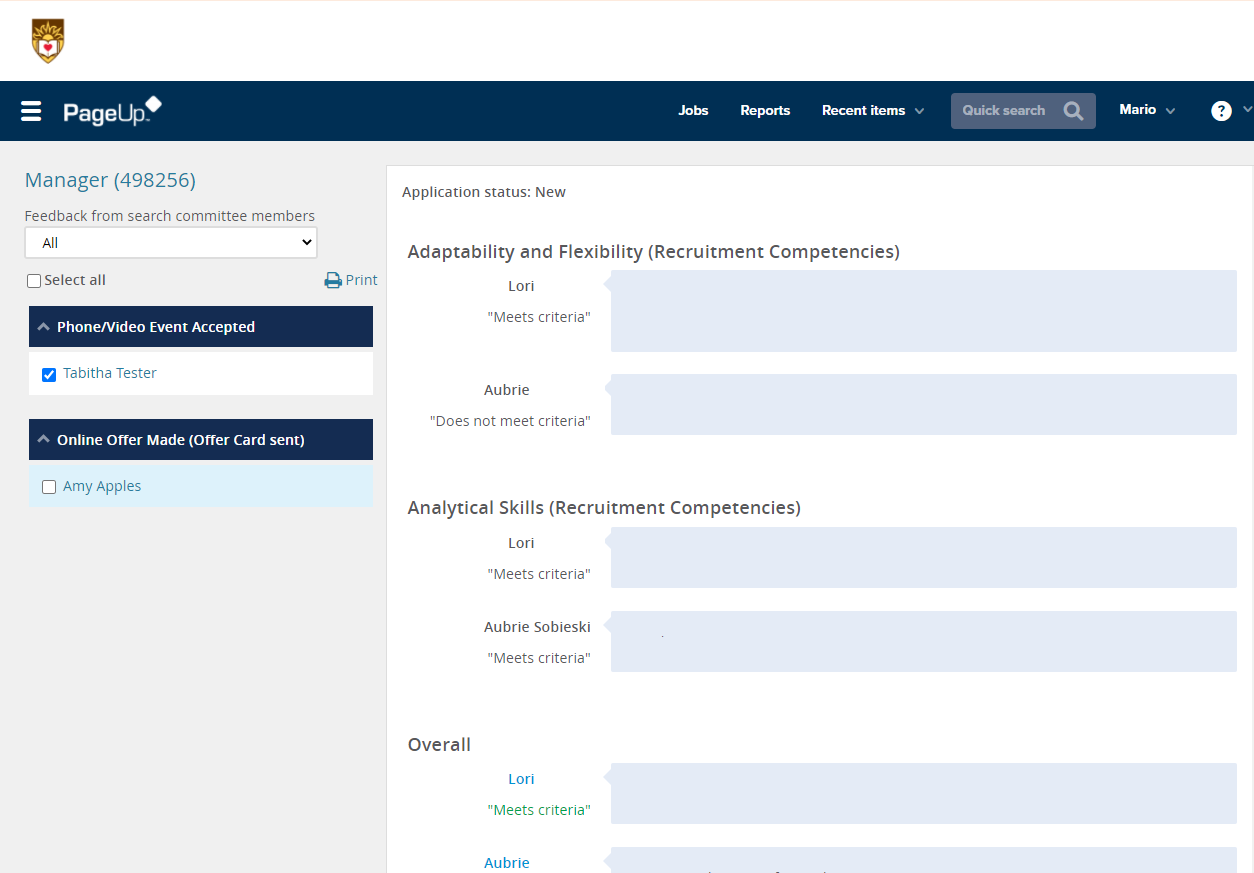The image size is (1254, 873).
Task: Open the feedback committee members dropdown
Action: click(170, 243)
